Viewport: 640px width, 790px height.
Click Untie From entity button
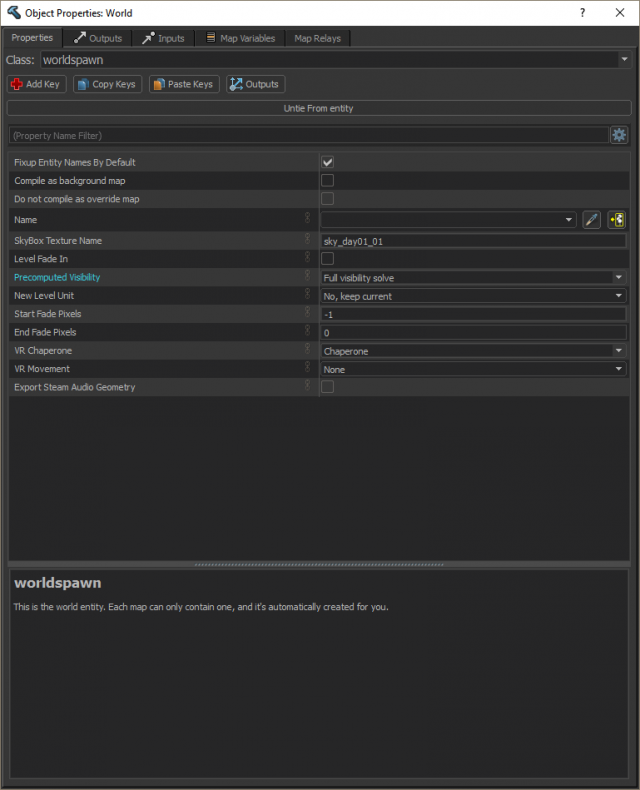tap(319, 108)
